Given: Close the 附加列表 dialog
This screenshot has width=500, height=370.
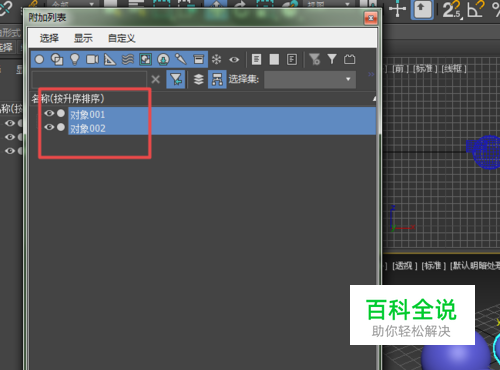Looking at the screenshot, I should [x=371, y=18].
